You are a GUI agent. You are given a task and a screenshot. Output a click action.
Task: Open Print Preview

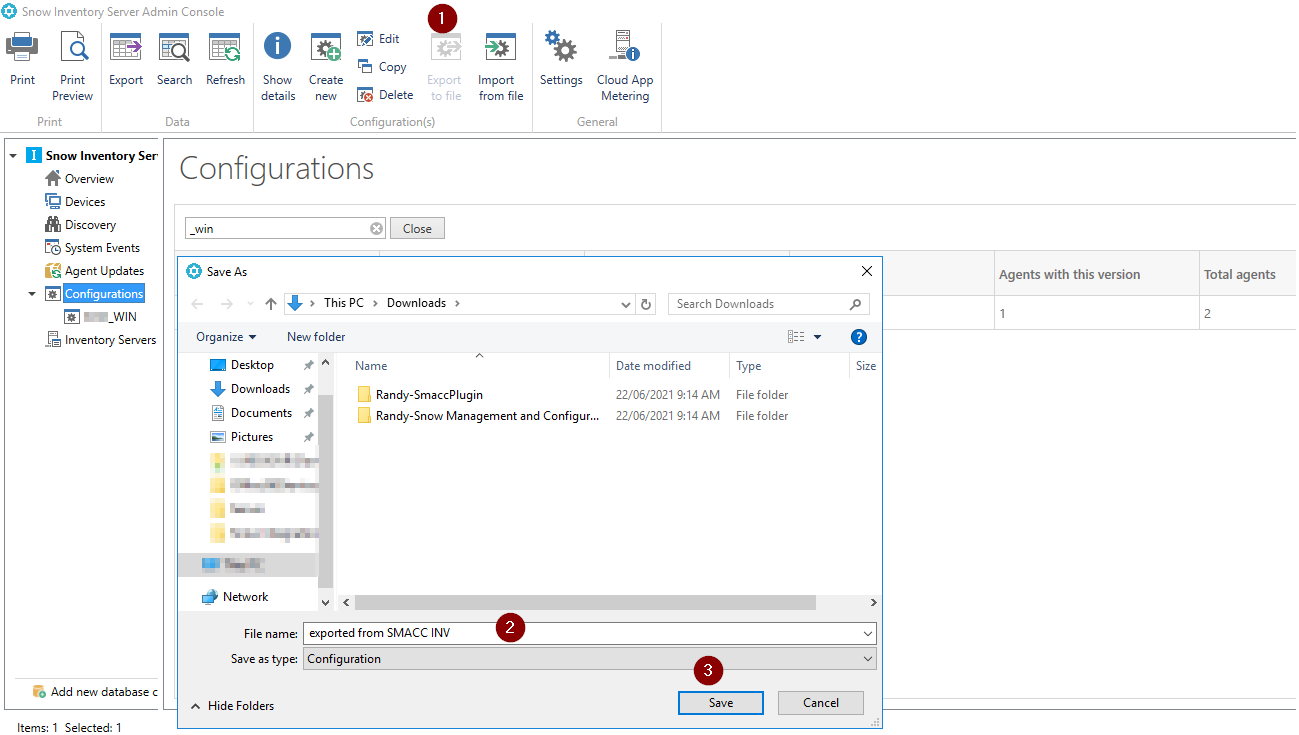click(x=73, y=66)
